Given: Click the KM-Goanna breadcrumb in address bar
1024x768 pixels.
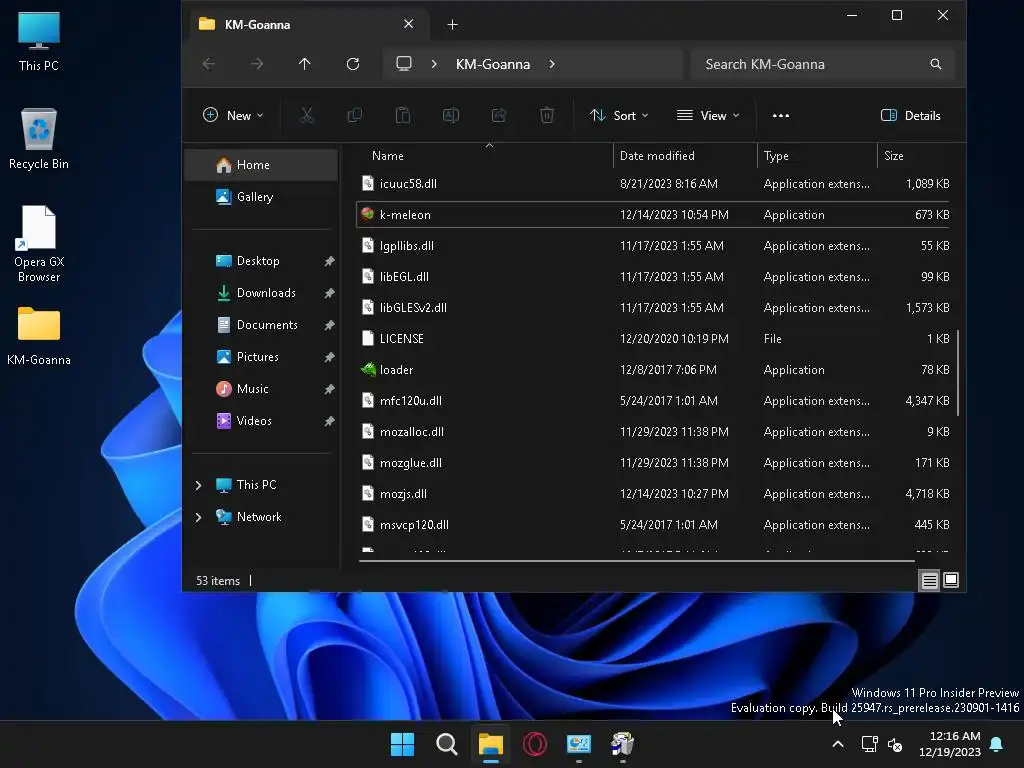Looking at the screenshot, I should click(x=493, y=64).
